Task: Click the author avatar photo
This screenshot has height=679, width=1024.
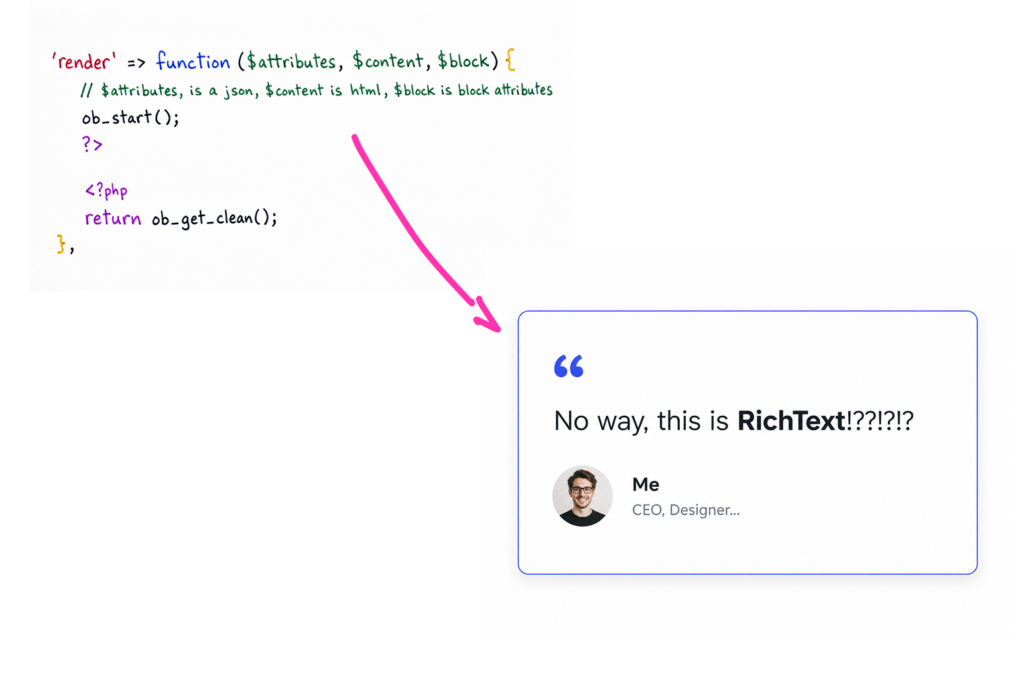Action: pyautogui.click(x=582, y=496)
